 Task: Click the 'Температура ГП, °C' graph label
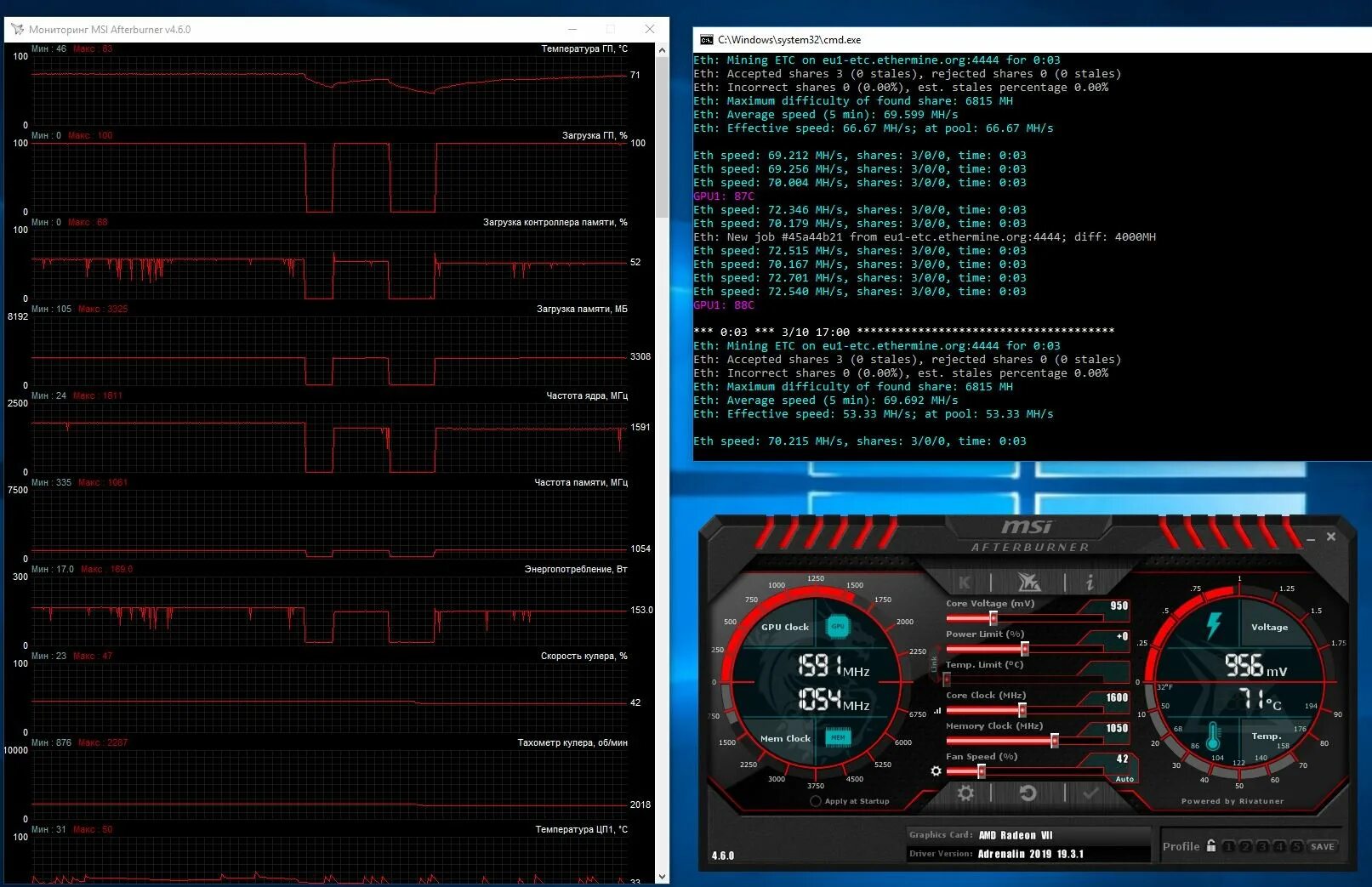584,48
